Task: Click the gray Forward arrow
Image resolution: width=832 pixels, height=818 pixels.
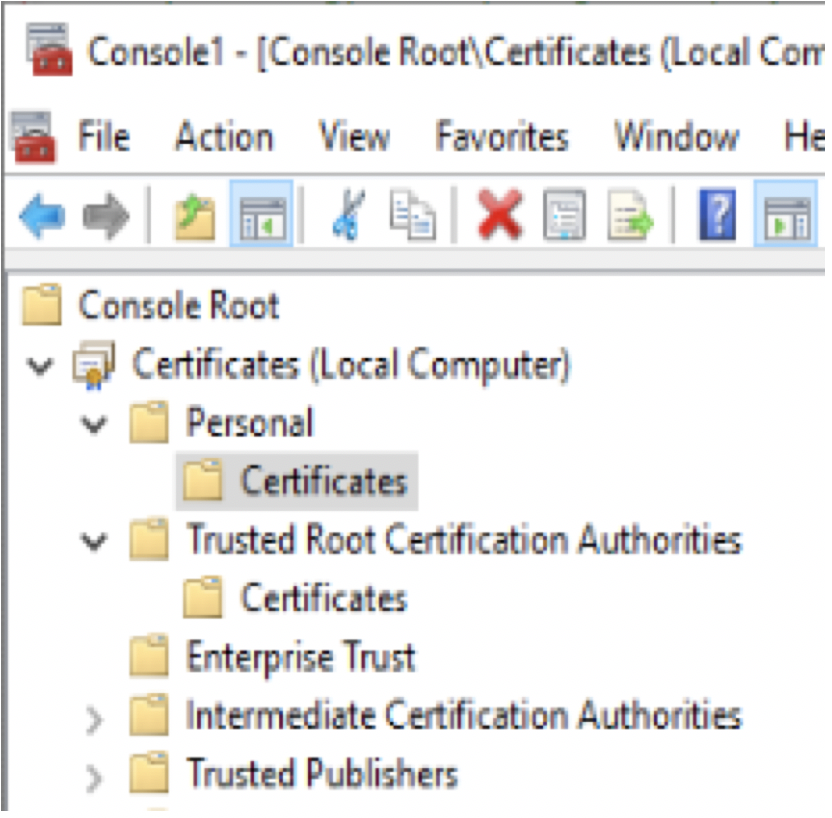Action: coord(106,215)
